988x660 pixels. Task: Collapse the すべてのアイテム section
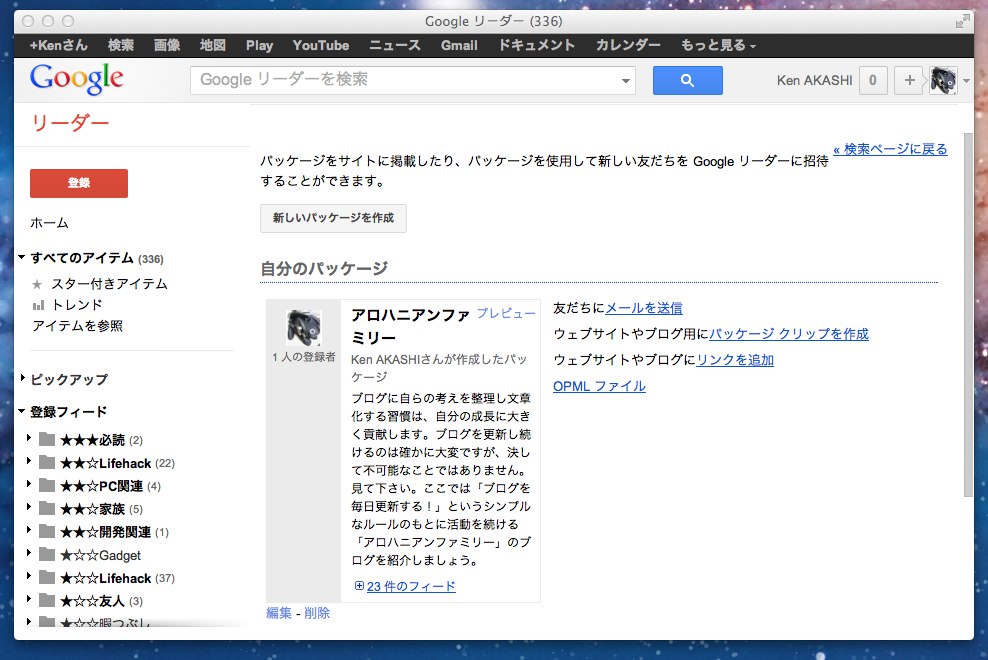[x=21, y=257]
